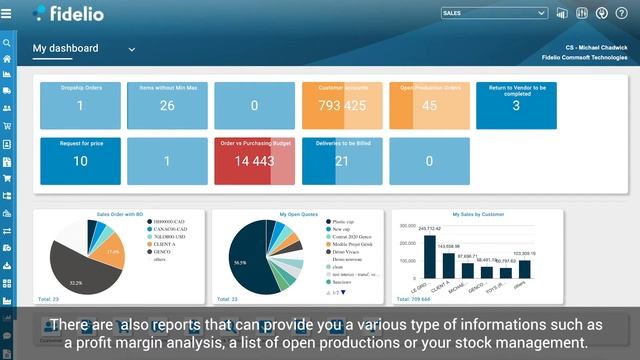Go to home via sidebar icon
640x360 pixels.
point(7,59)
